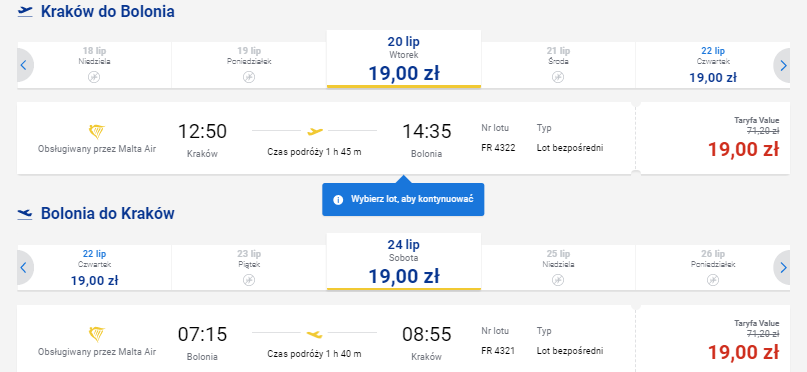
Task: Click the no-flight icon under 18 lip Niedziela
Action: 94,77
